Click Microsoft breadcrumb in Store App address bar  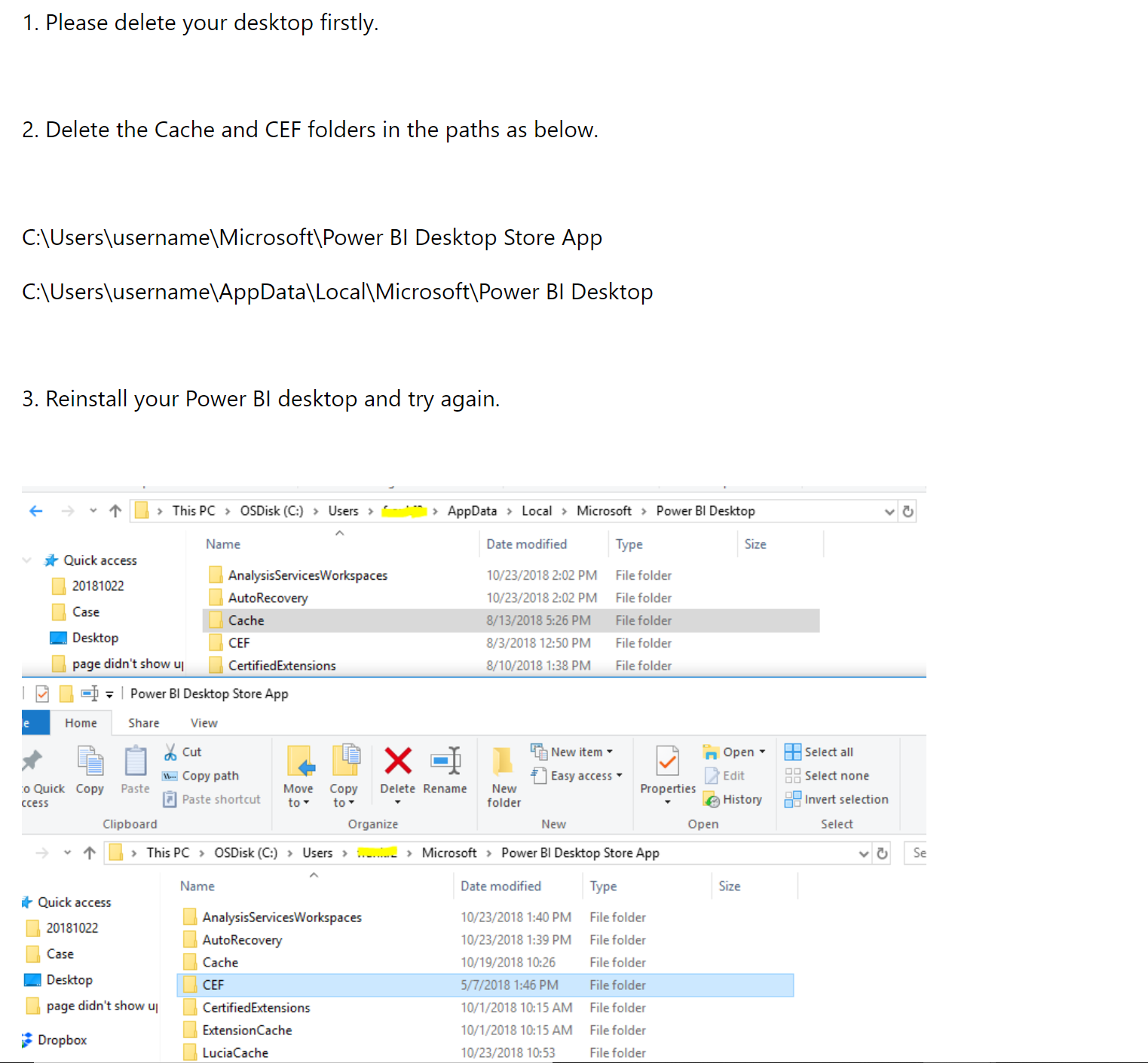pos(449,853)
